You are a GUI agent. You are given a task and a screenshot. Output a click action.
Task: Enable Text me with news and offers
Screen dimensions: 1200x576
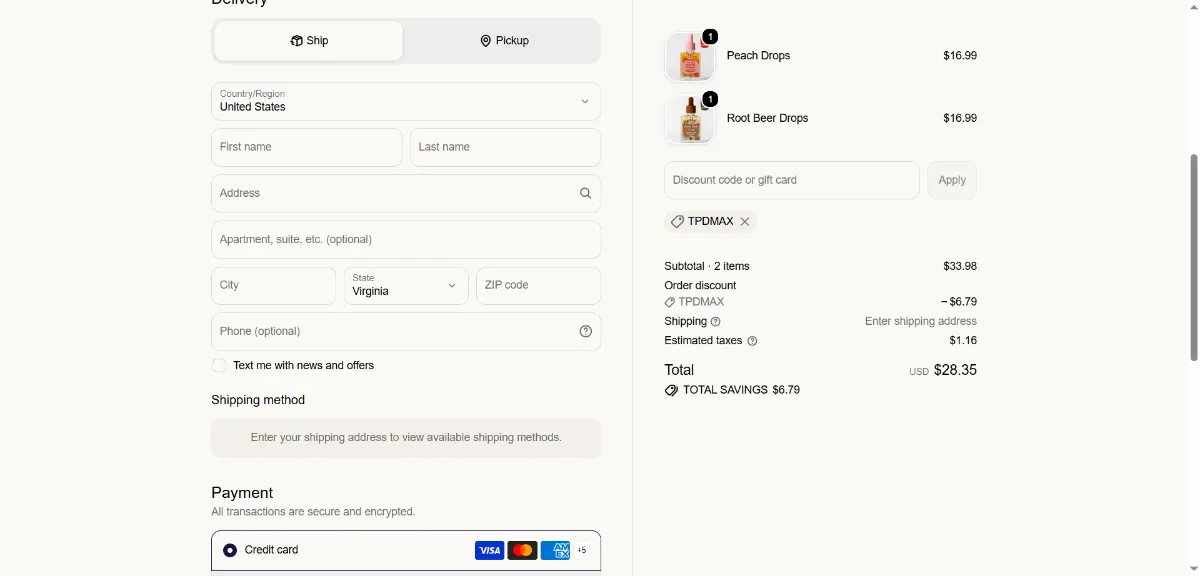click(x=219, y=366)
